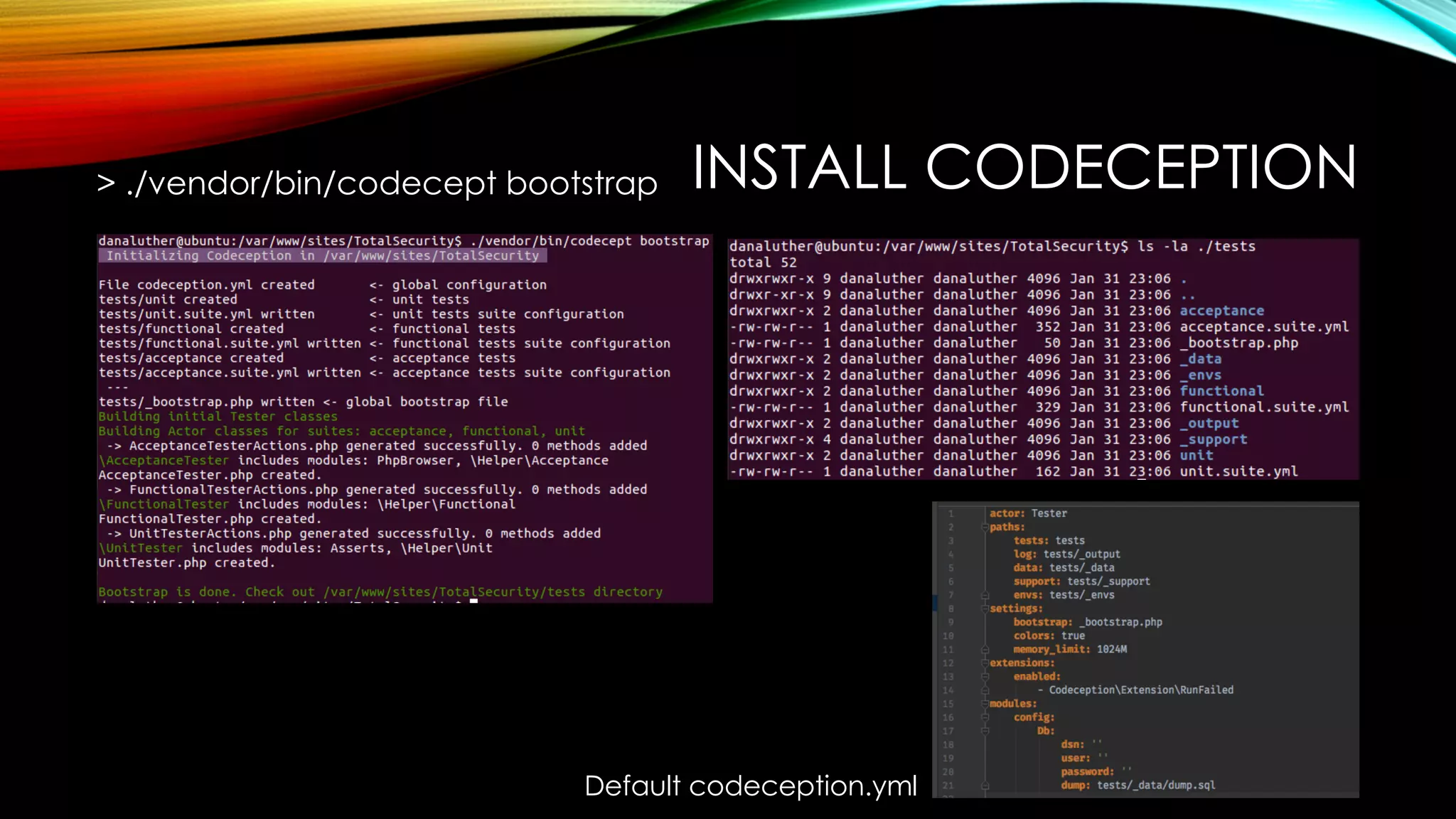Collapse the 'extensions:' fold marker in YAML editor

[985, 663]
